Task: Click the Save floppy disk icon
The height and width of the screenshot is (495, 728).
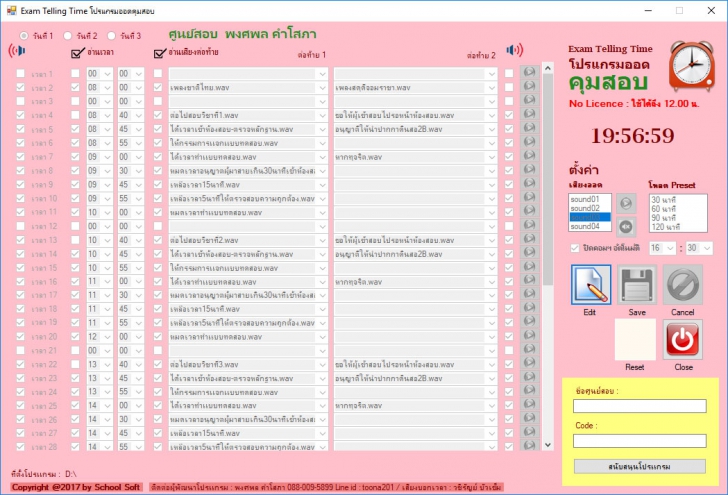Action: (637, 285)
